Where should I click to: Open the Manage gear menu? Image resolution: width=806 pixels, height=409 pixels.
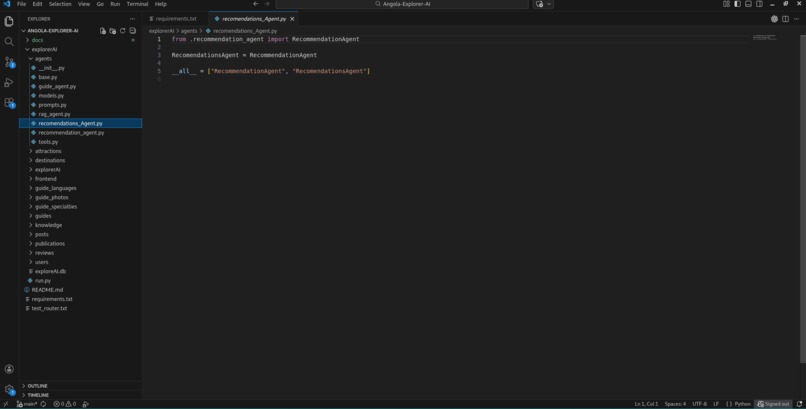(x=9, y=389)
